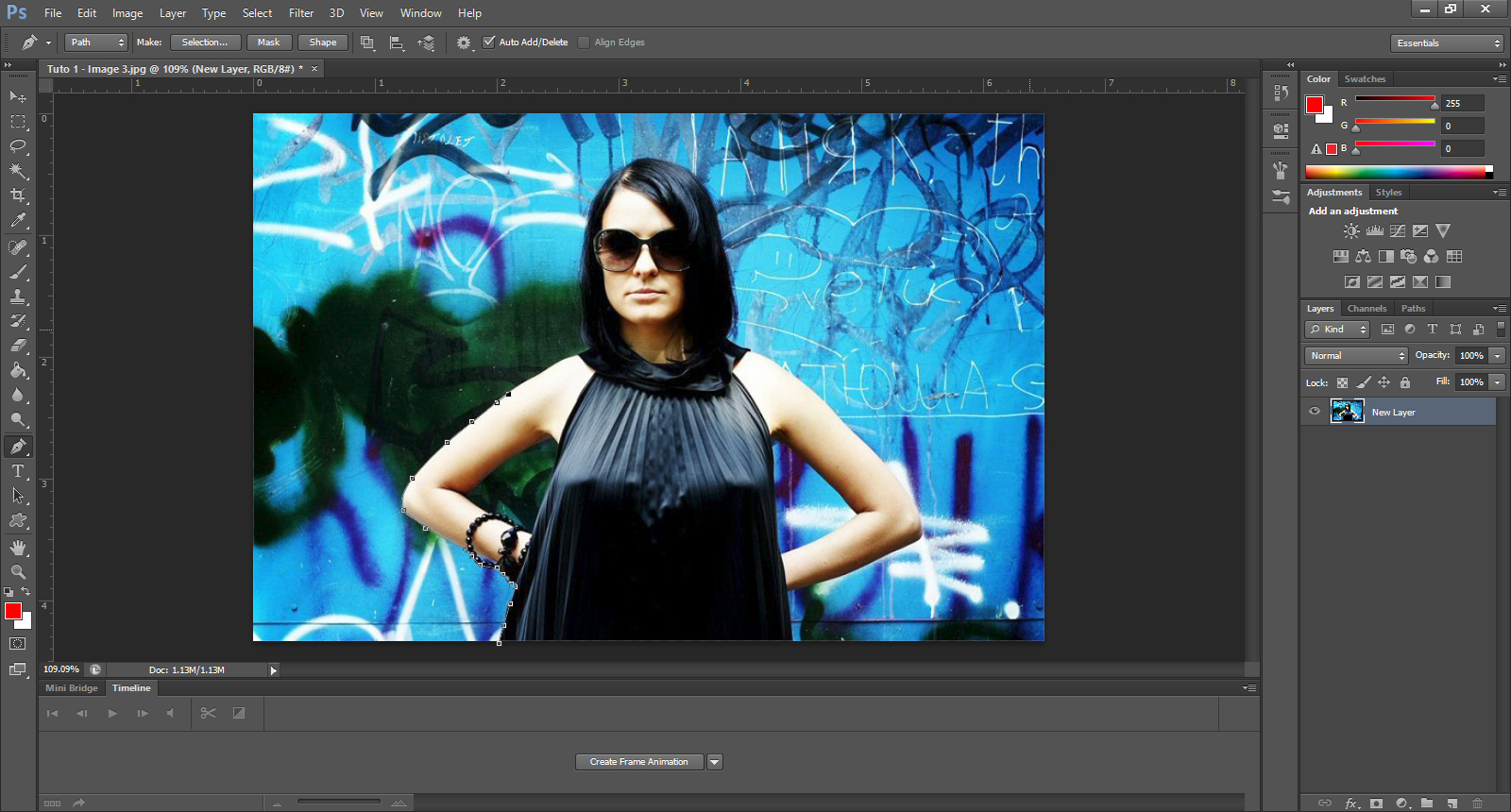Select the Paint Bucket tool
This screenshot has width=1511, height=812.
tap(18, 370)
